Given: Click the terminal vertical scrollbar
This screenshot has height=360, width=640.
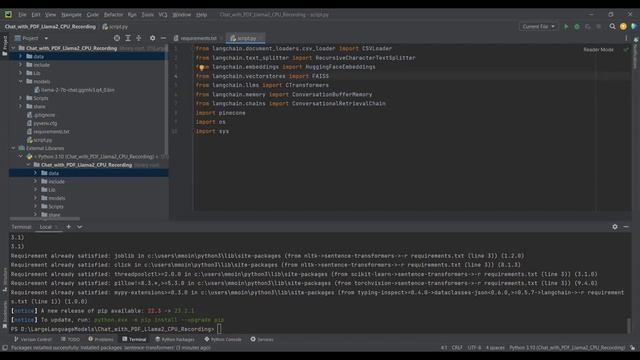Looking at the screenshot, I should pos(629,325).
